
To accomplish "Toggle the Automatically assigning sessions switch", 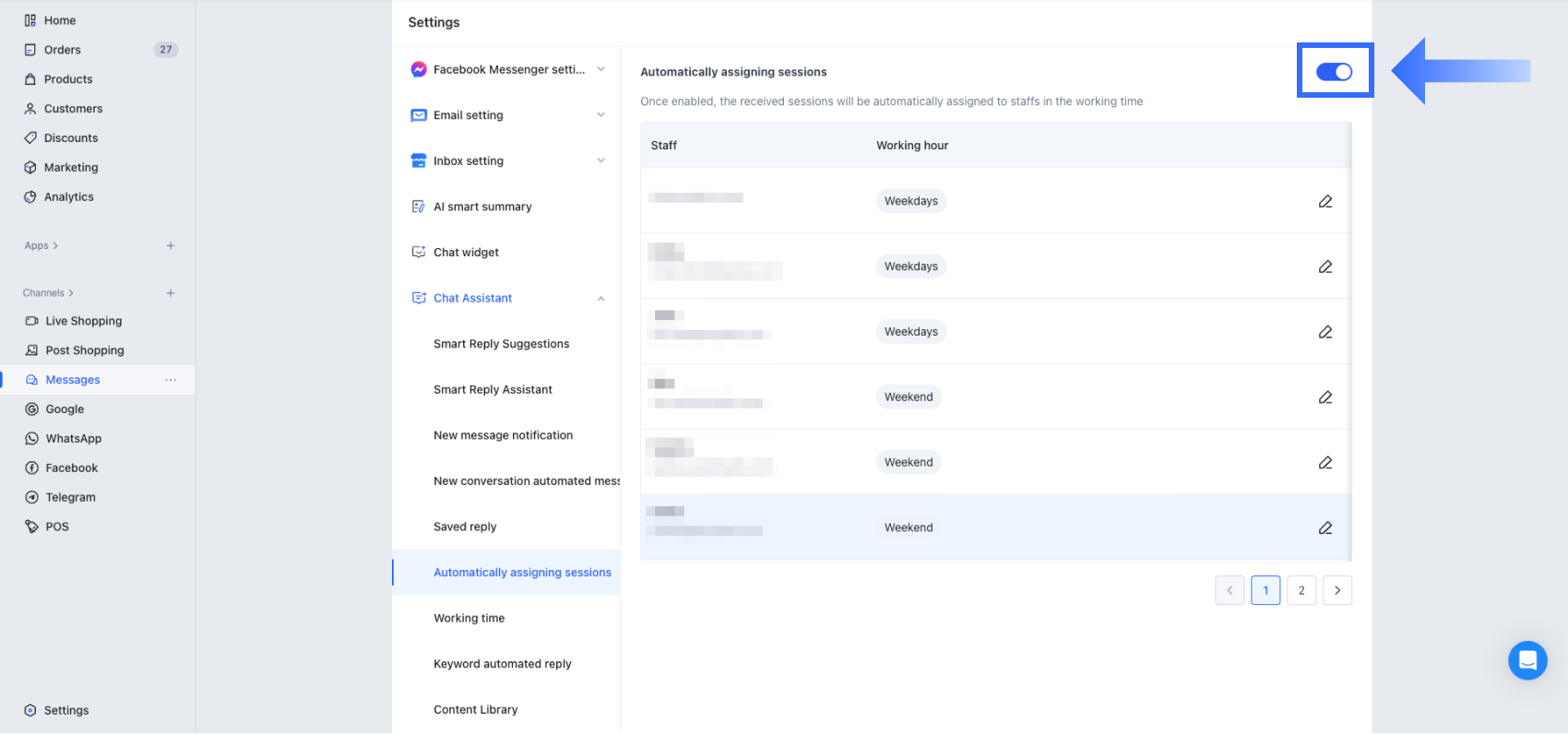I will tap(1334, 72).
